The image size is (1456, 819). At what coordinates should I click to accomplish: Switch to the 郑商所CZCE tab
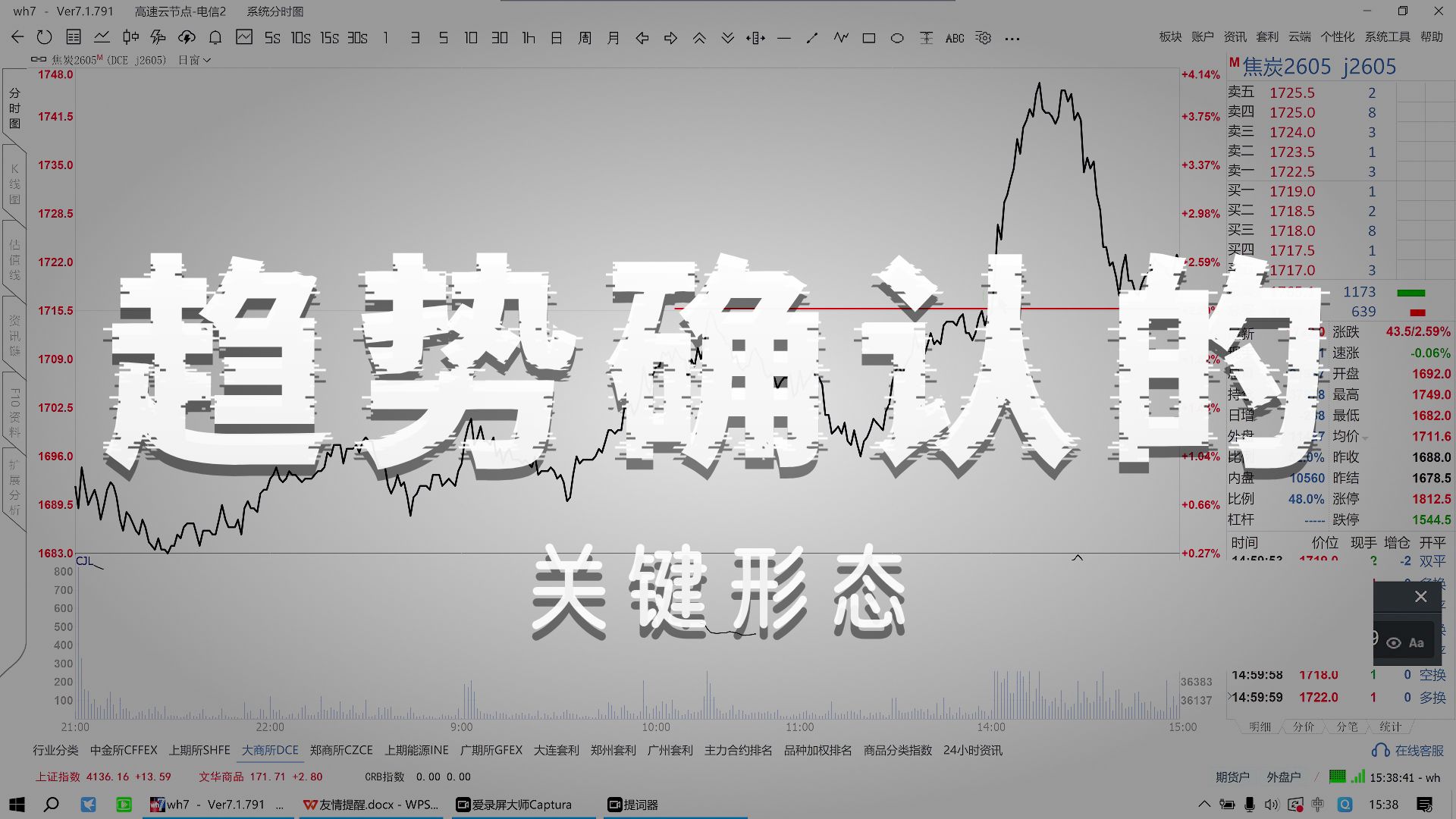[341, 750]
